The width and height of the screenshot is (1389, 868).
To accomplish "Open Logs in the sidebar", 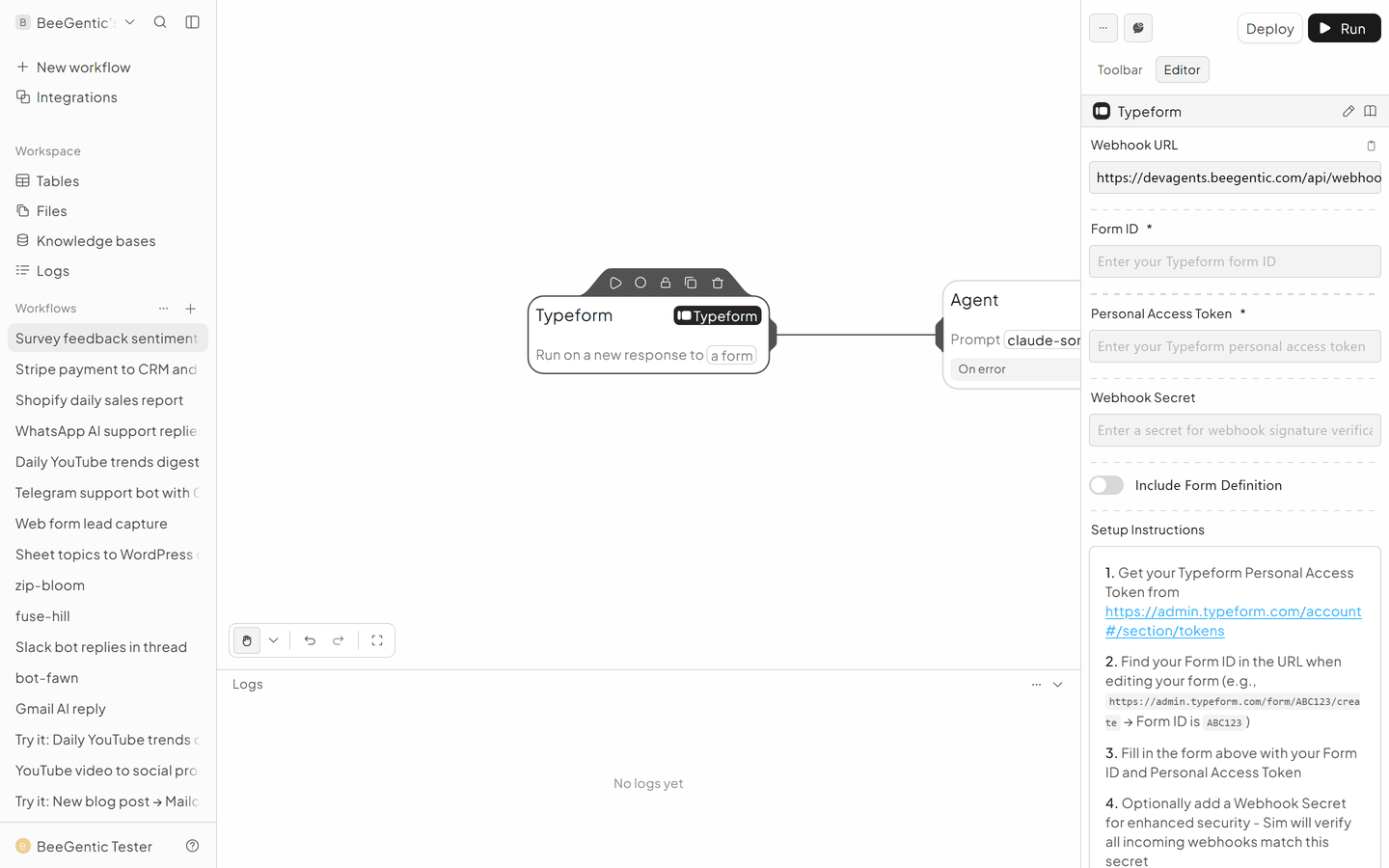I will pyautogui.click(x=108, y=271).
